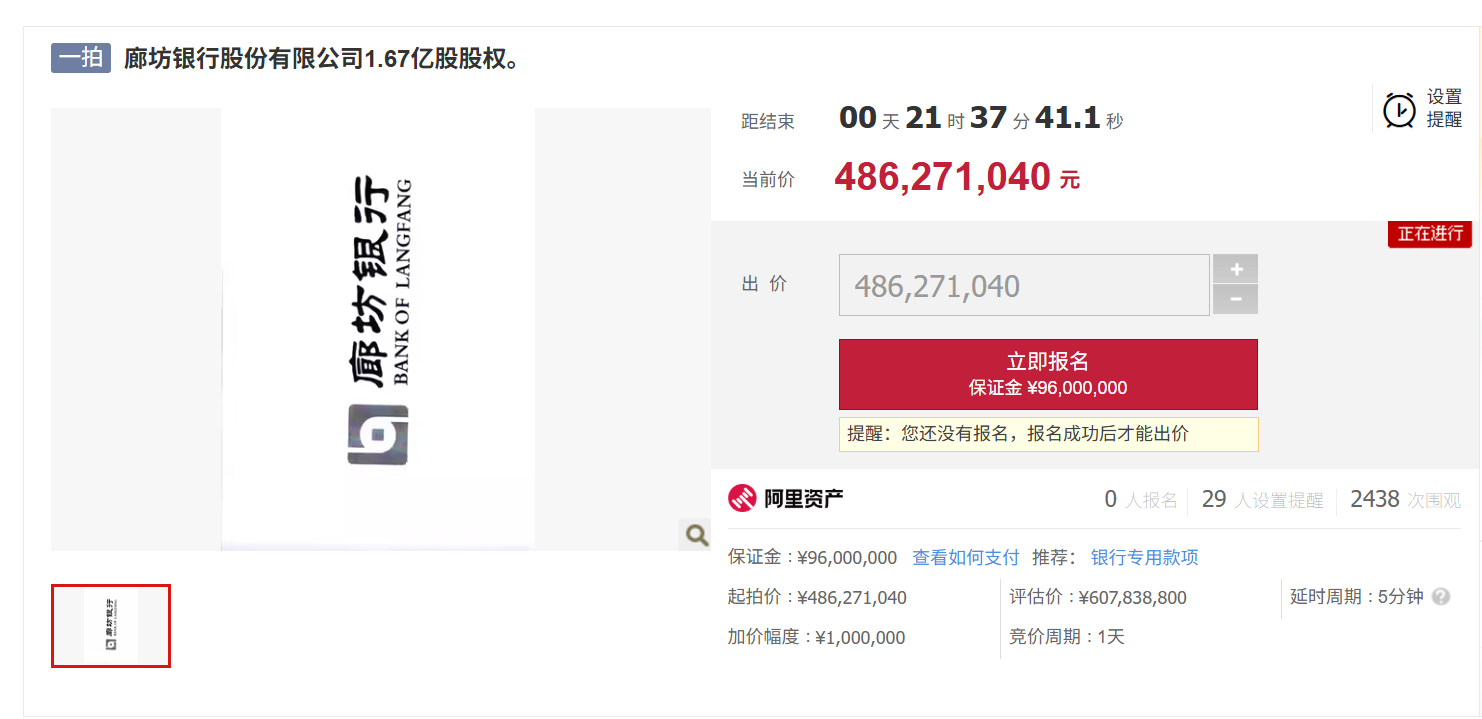Decrease bid with the minus stepper
The image size is (1482, 719).
point(1236,300)
